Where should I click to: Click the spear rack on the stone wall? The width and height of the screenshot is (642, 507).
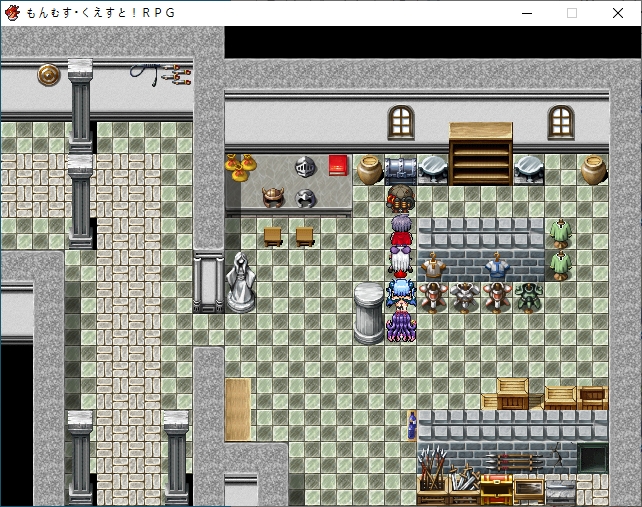coord(514,461)
